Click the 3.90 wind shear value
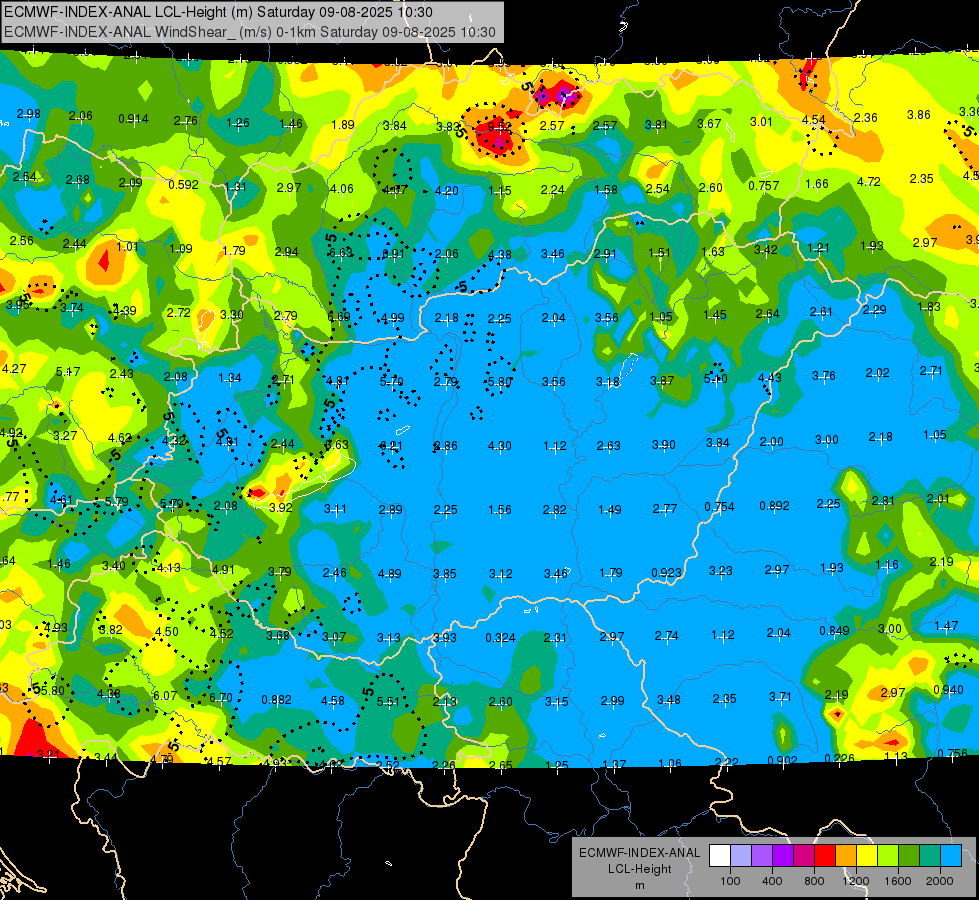Viewport: 979px width, 900px height. click(x=664, y=445)
